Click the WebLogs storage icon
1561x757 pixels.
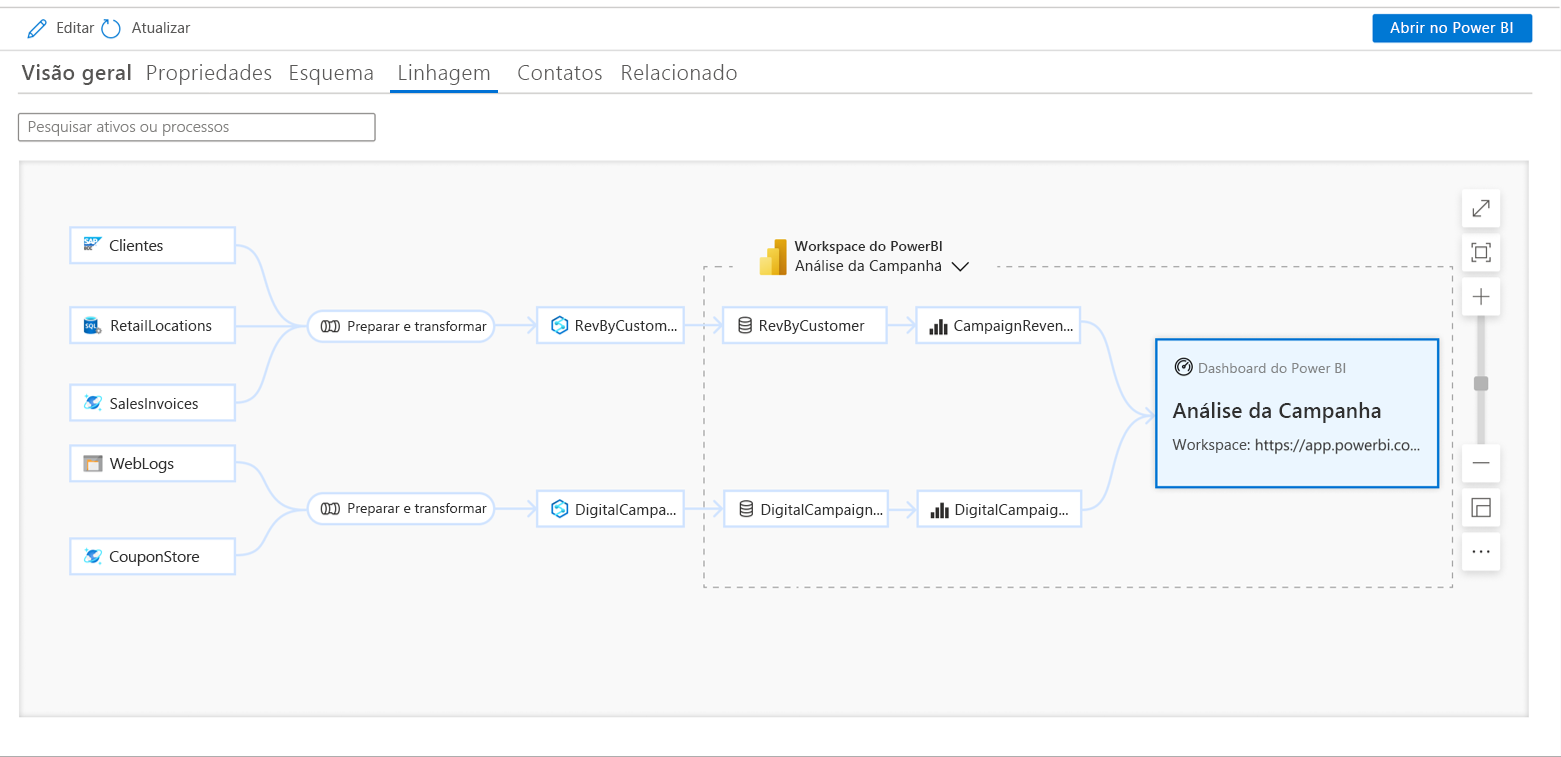[93, 464]
